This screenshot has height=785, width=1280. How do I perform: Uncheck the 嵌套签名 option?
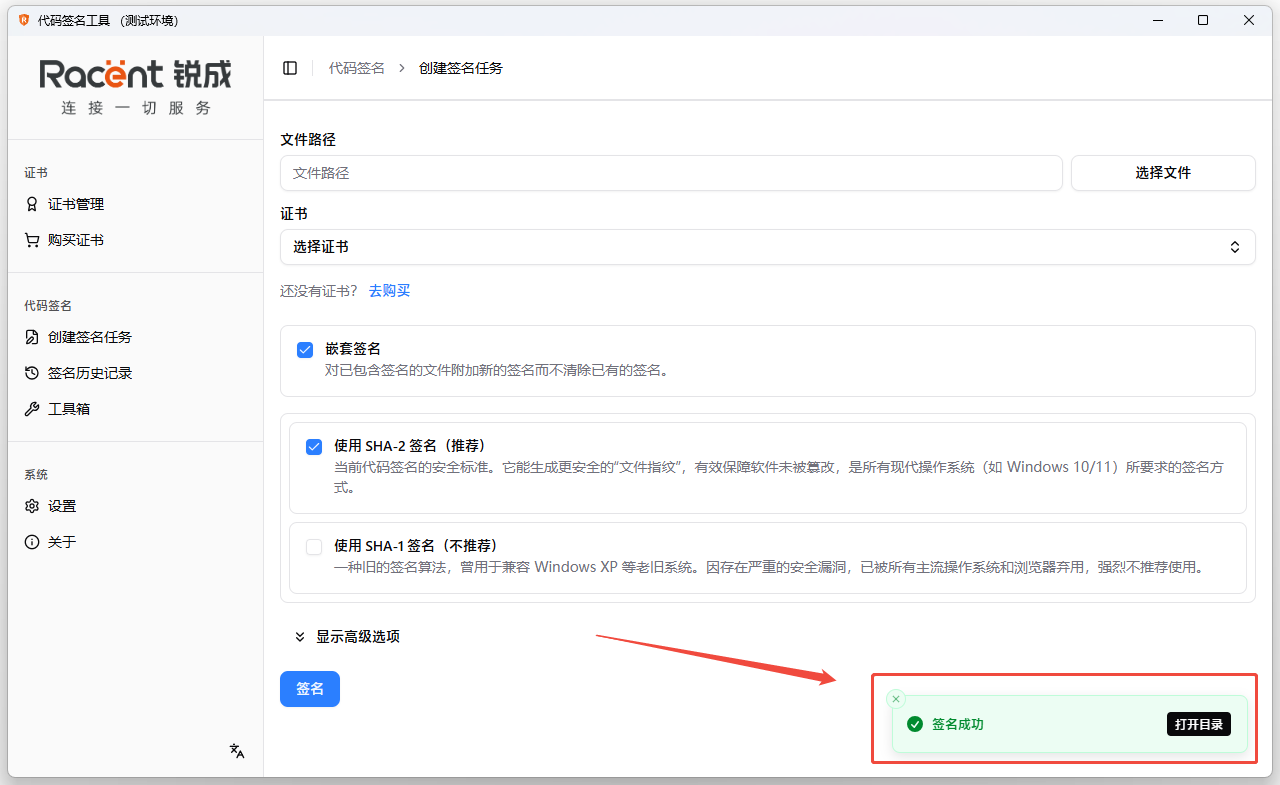tap(305, 349)
